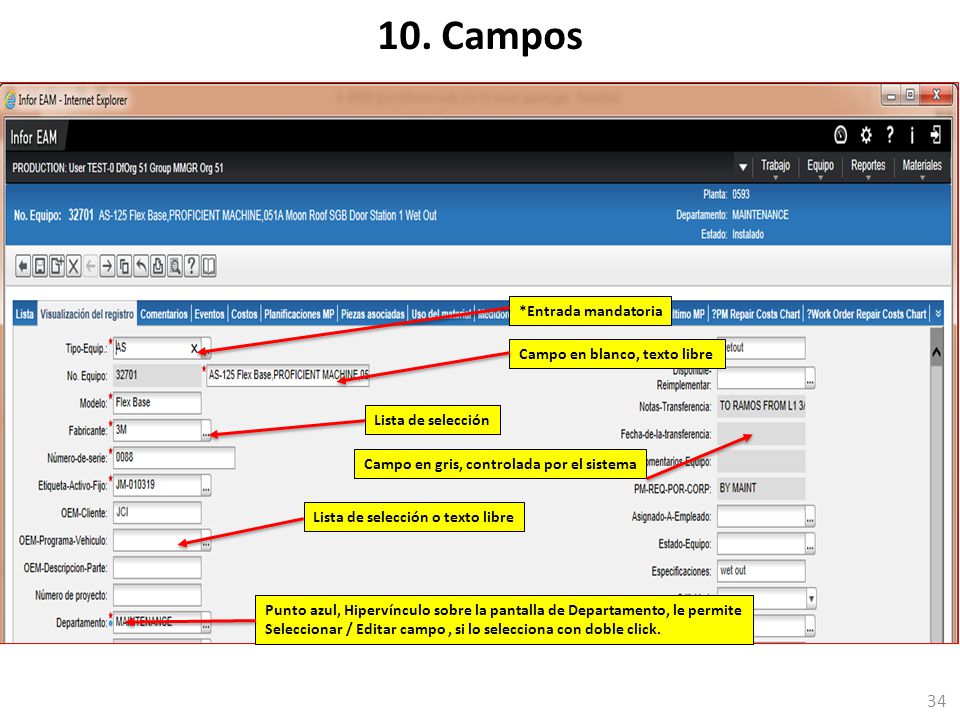
Task: Click the equipment description field AS-125 Flex Base
Action: coord(288,375)
